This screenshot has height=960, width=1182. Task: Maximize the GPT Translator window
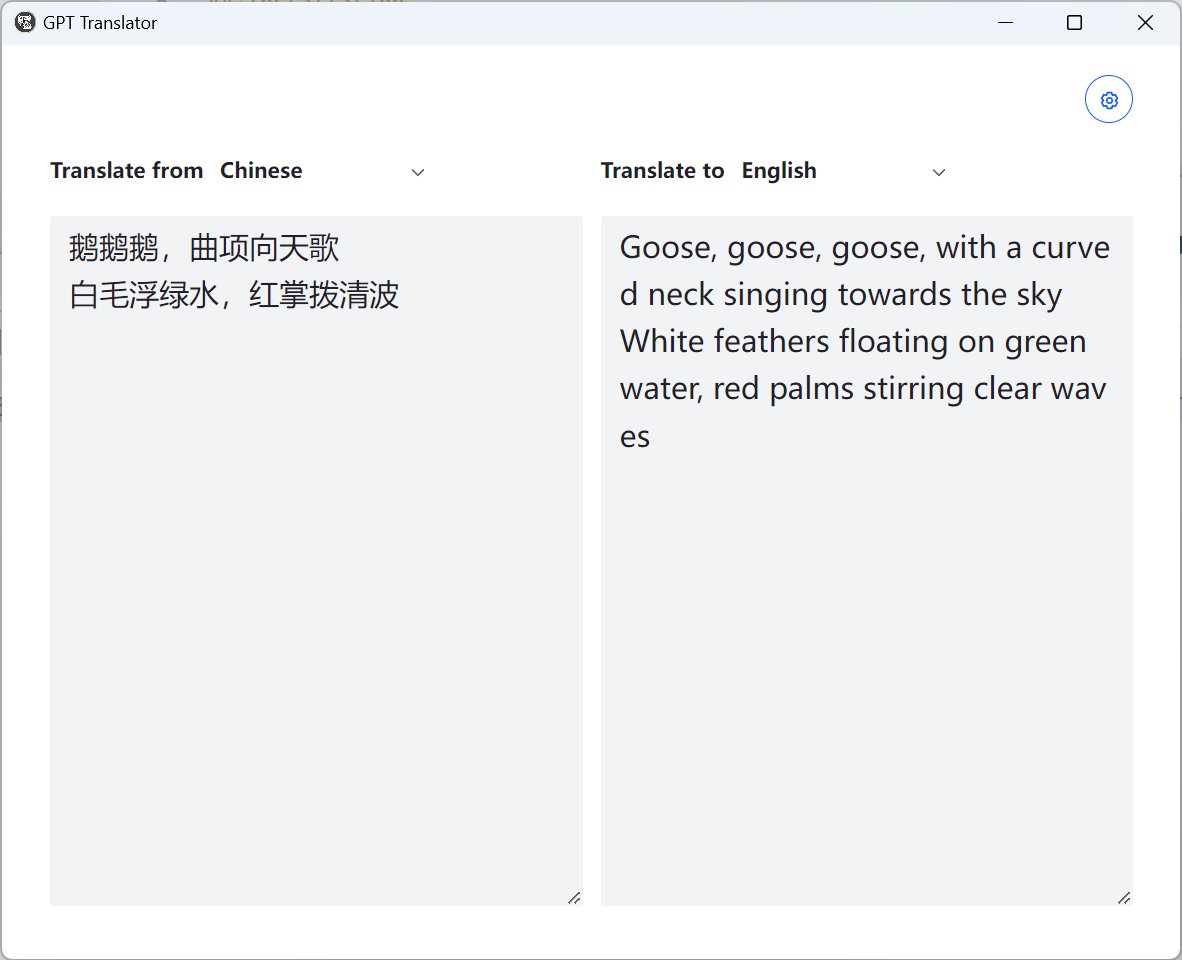[1074, 23]
